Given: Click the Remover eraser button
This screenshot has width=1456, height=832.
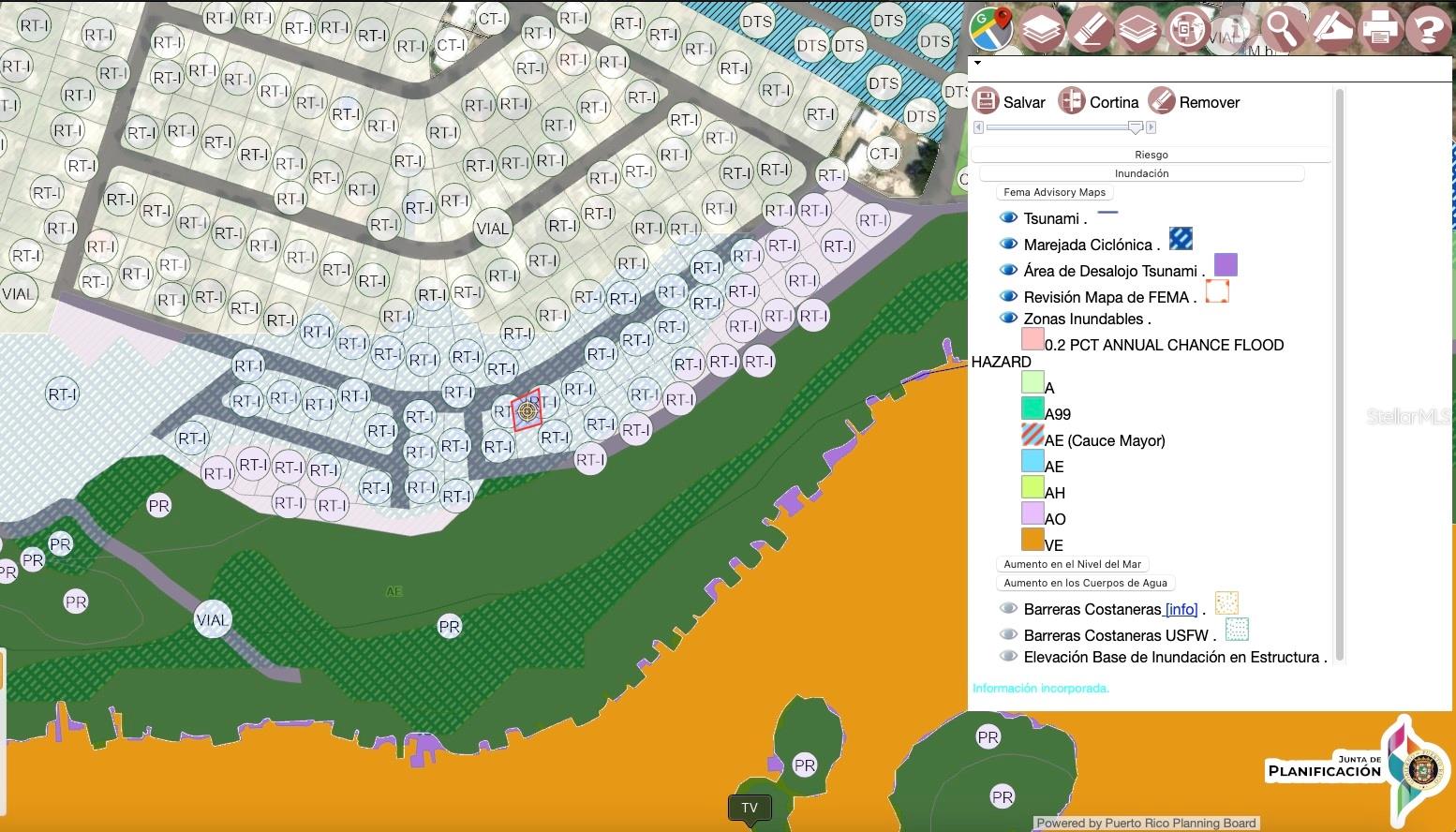Looking at the screenshot, I should [x=1162, y=101].
